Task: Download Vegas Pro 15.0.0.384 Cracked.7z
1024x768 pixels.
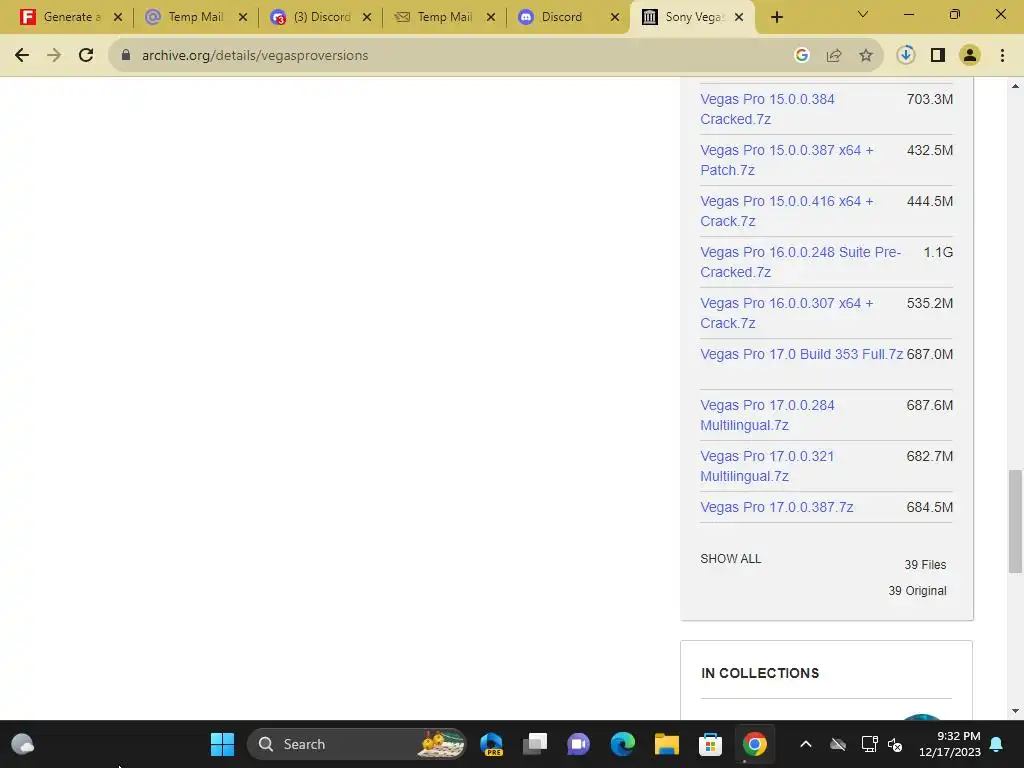Action: point(767,109)
